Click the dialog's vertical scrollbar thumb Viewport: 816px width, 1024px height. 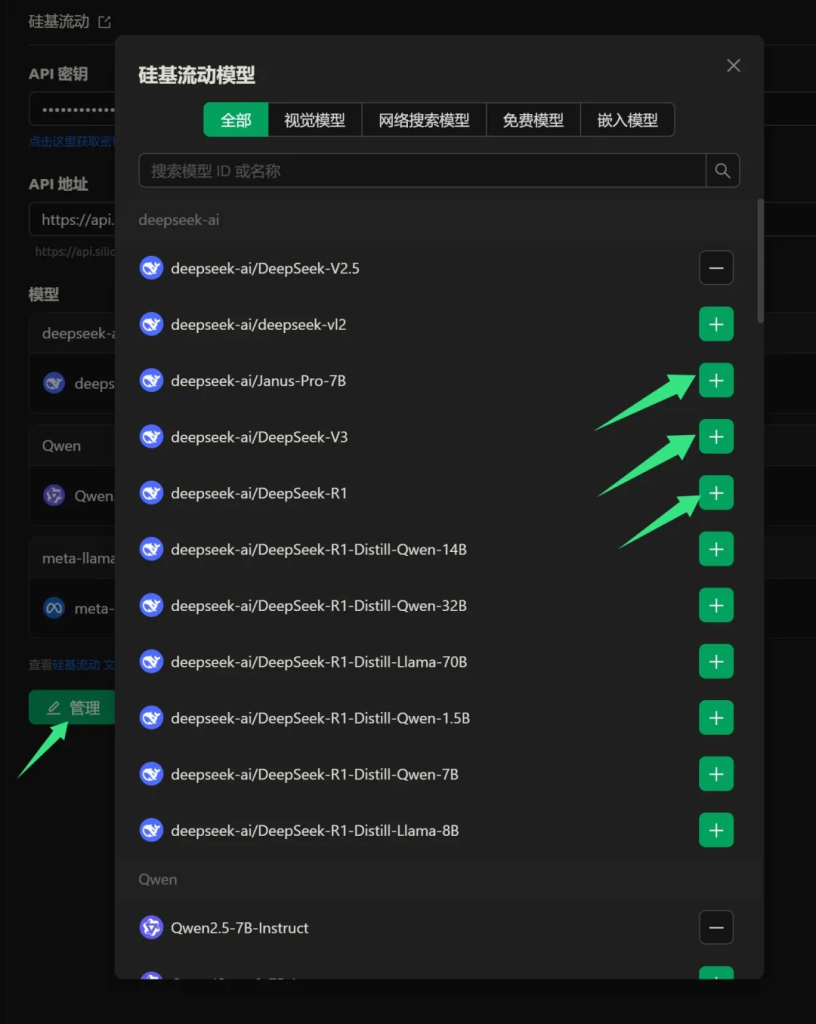coord(761,261)
